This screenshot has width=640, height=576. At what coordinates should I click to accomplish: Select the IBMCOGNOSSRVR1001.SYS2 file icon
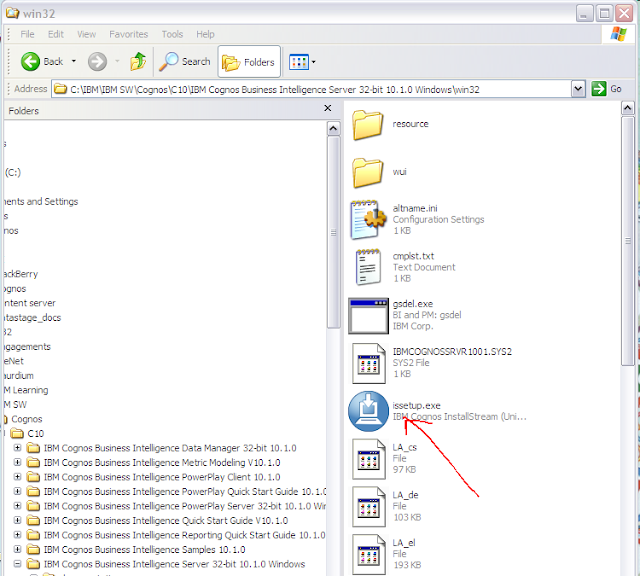pos(369,363)
